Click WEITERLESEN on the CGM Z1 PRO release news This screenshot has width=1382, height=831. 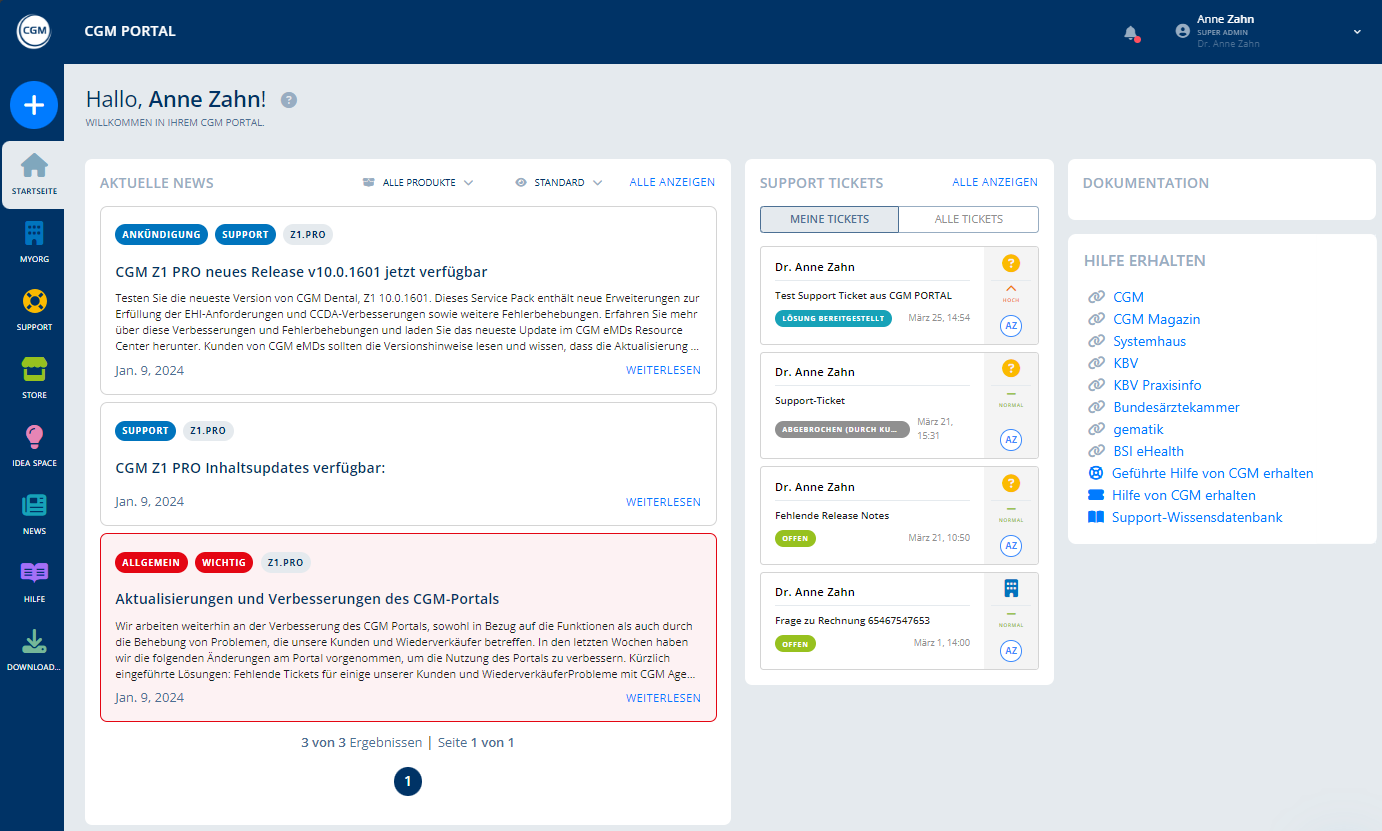(663, 369)
